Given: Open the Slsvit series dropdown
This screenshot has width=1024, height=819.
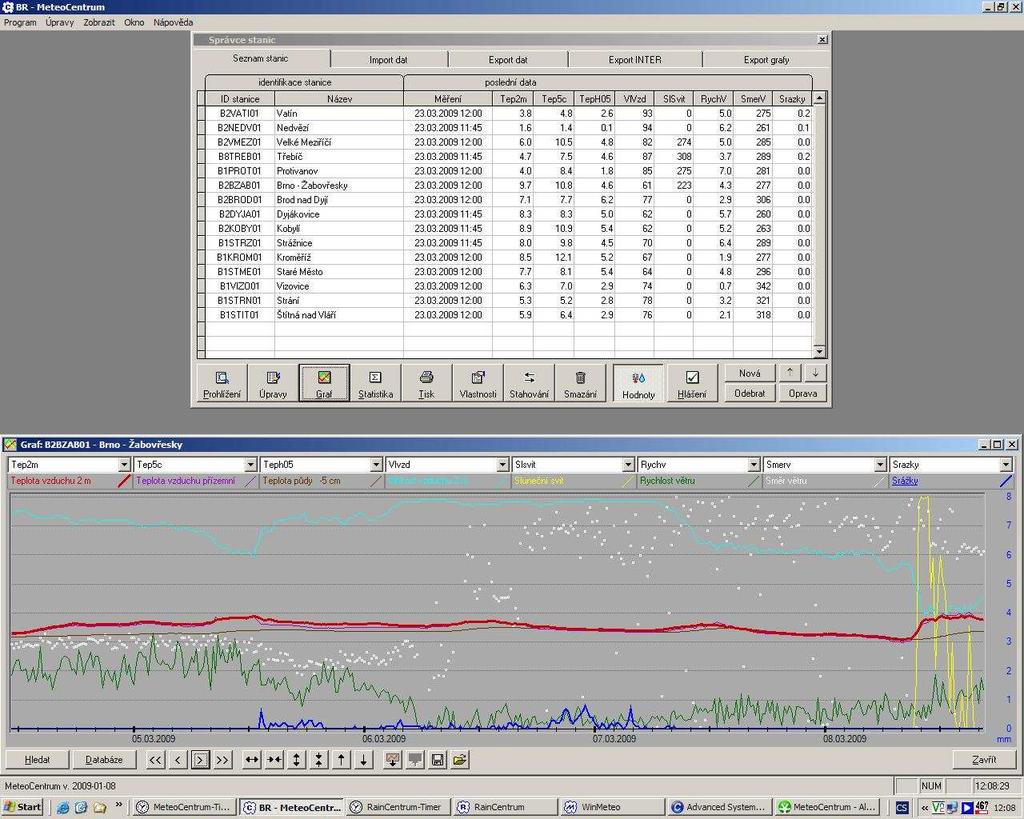Looking at the screenshot, I should point(628,464).
